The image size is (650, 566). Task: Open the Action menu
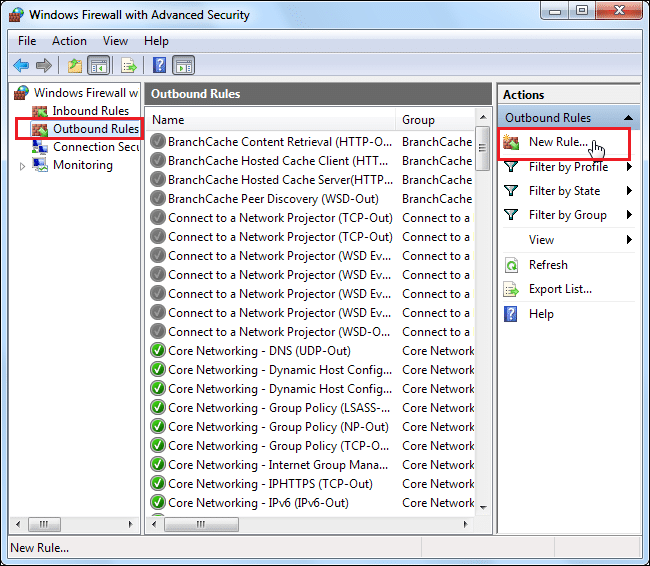click(69, 41)
